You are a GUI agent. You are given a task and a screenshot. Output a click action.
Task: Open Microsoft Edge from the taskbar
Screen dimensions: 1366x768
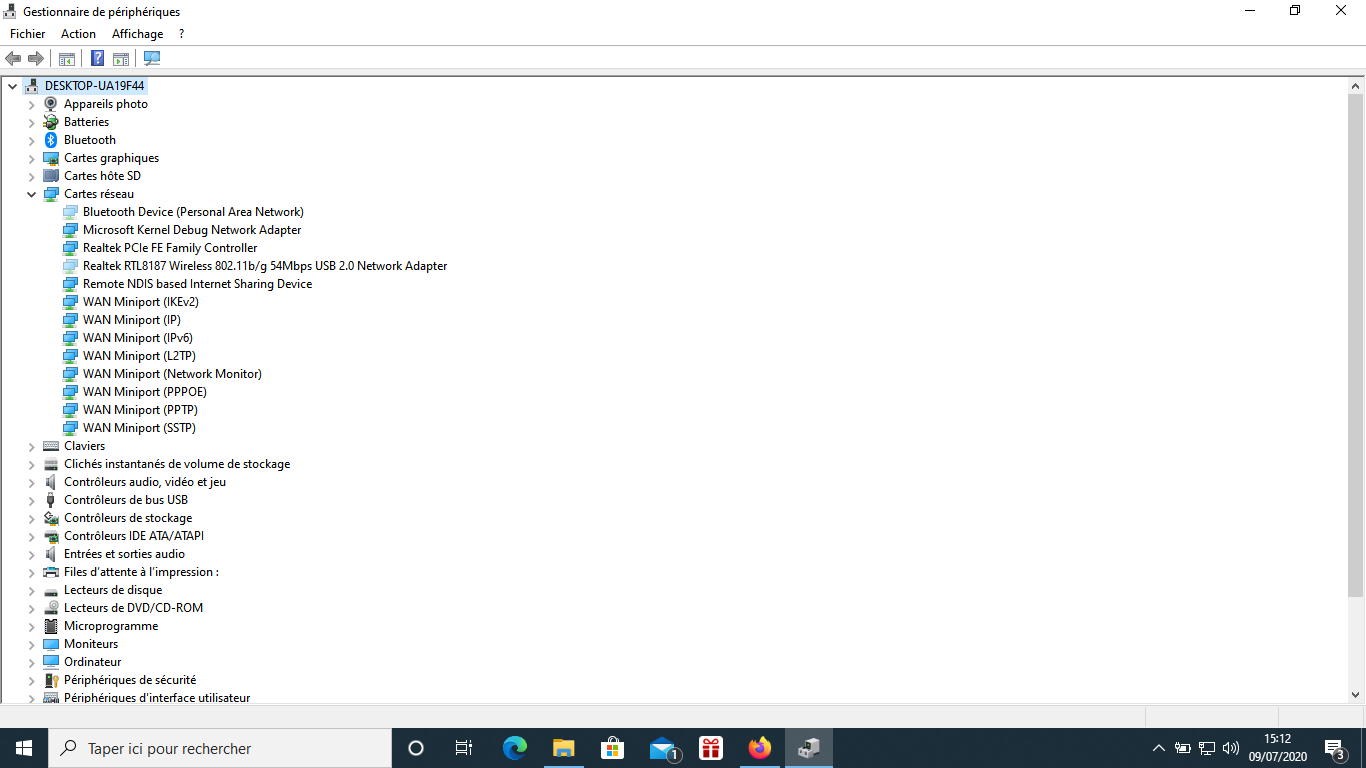click(514, 748)
